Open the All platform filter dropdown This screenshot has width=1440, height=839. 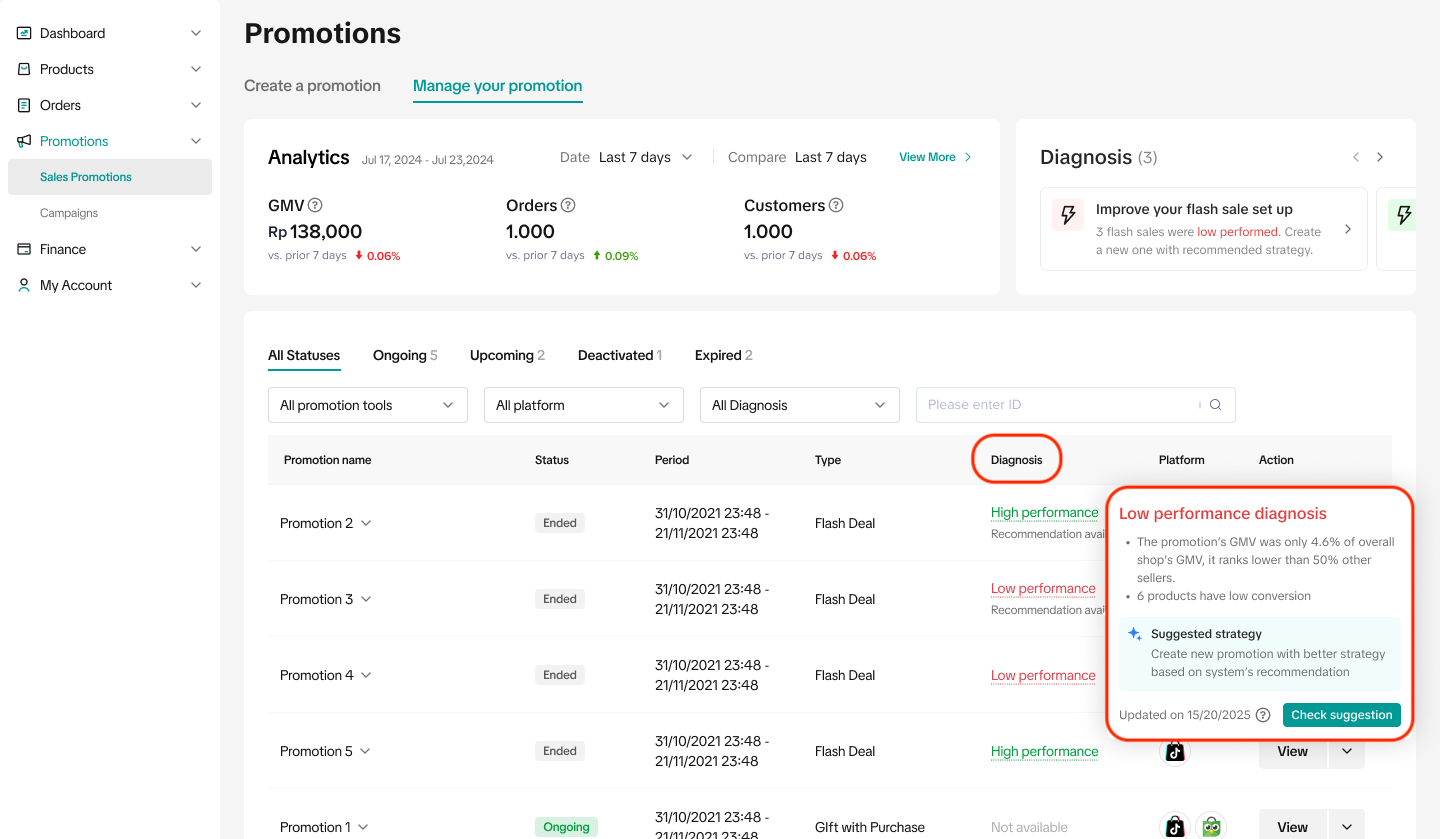pos(583,405)
